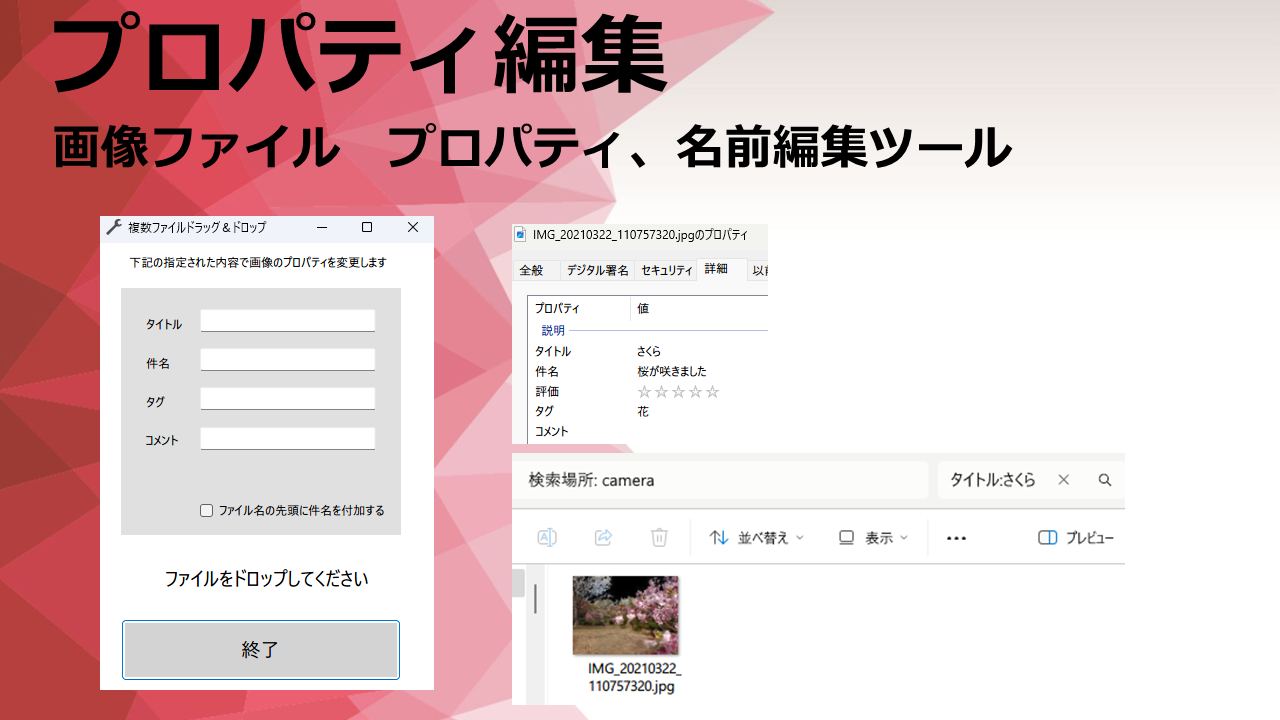Open the デジタル署名 tab
Image resolution: width=1280 pixels, height=720 pixels.
597,270
